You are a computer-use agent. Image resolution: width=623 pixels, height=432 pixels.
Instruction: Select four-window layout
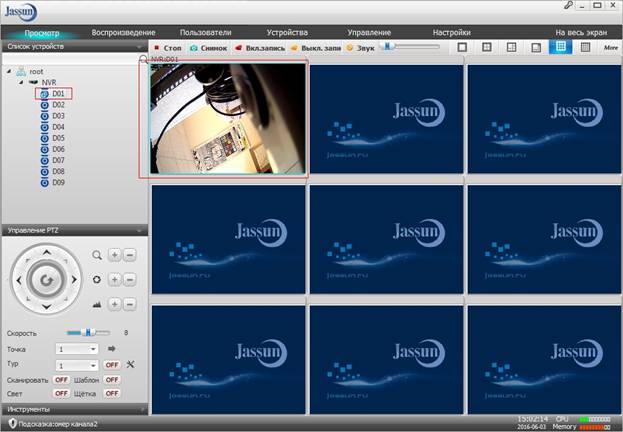point(487,47)
